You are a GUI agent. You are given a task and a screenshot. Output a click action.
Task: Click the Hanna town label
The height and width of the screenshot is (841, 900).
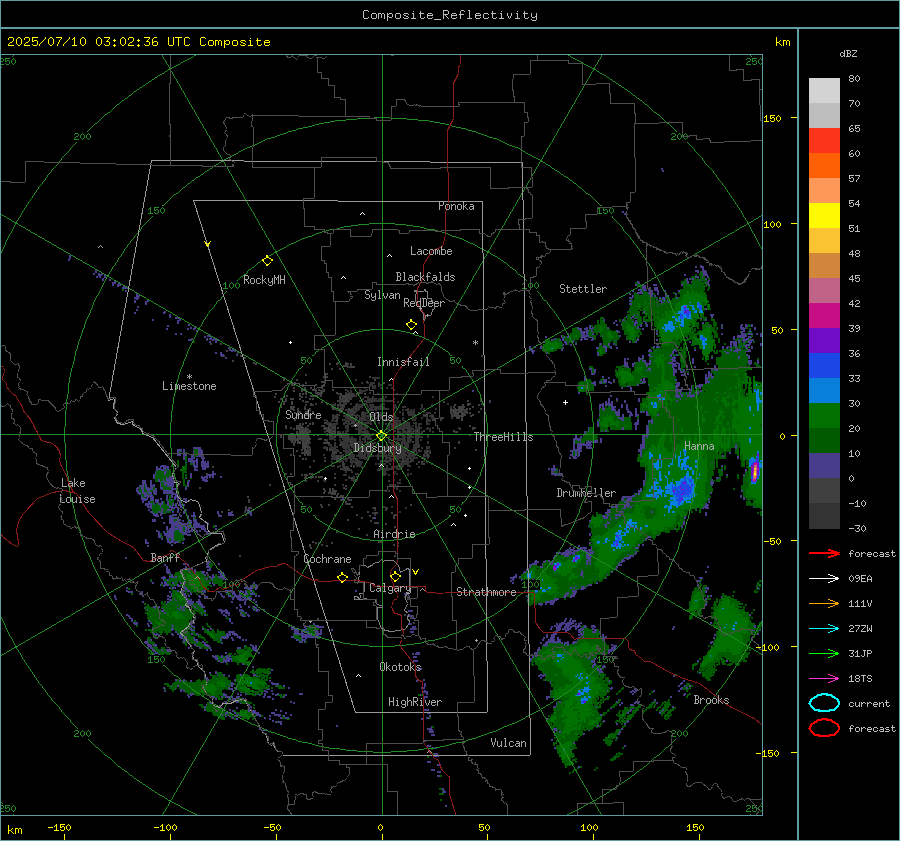699,446
